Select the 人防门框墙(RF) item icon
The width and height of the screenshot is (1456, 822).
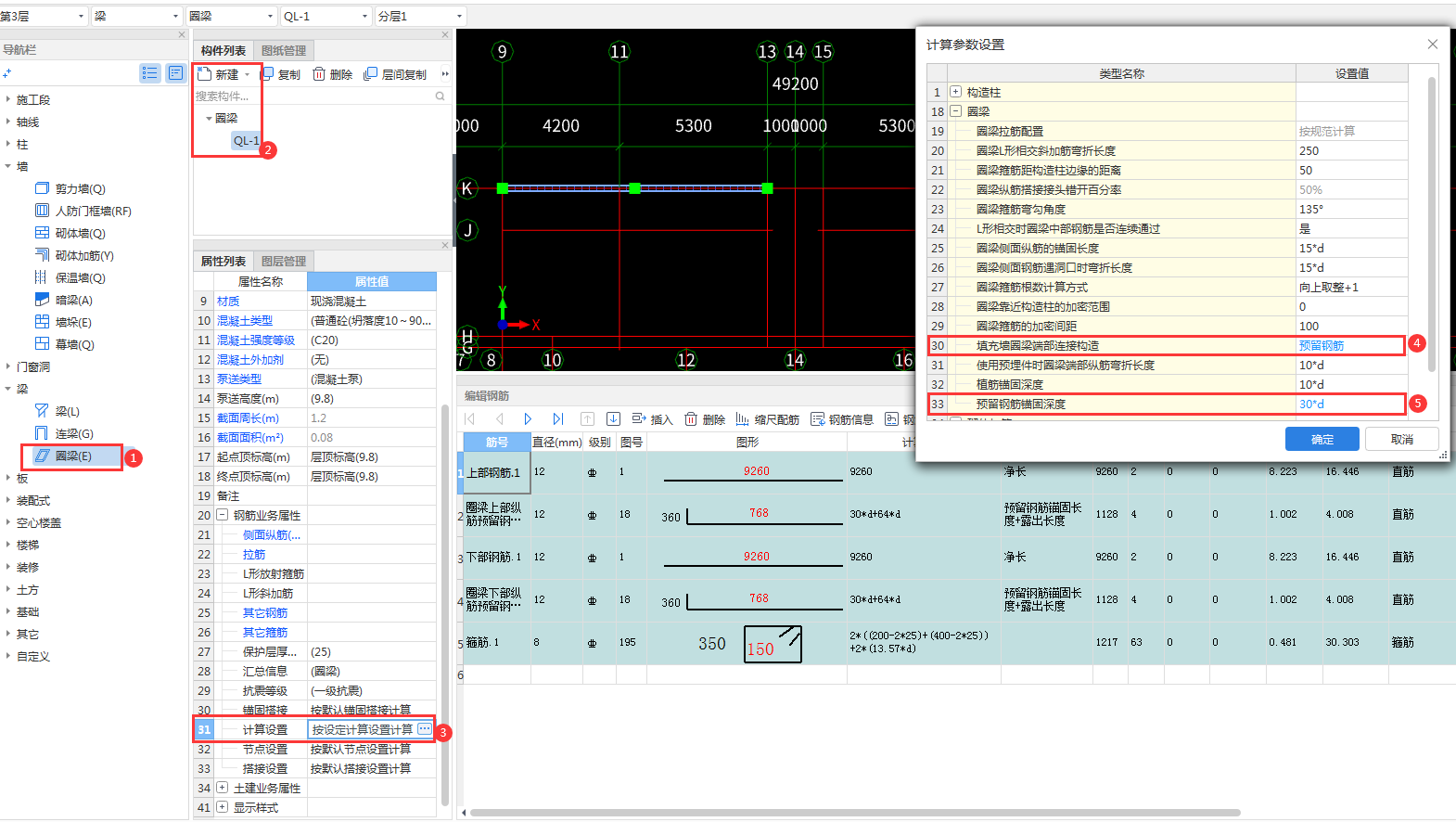click(x=42, y=211)
